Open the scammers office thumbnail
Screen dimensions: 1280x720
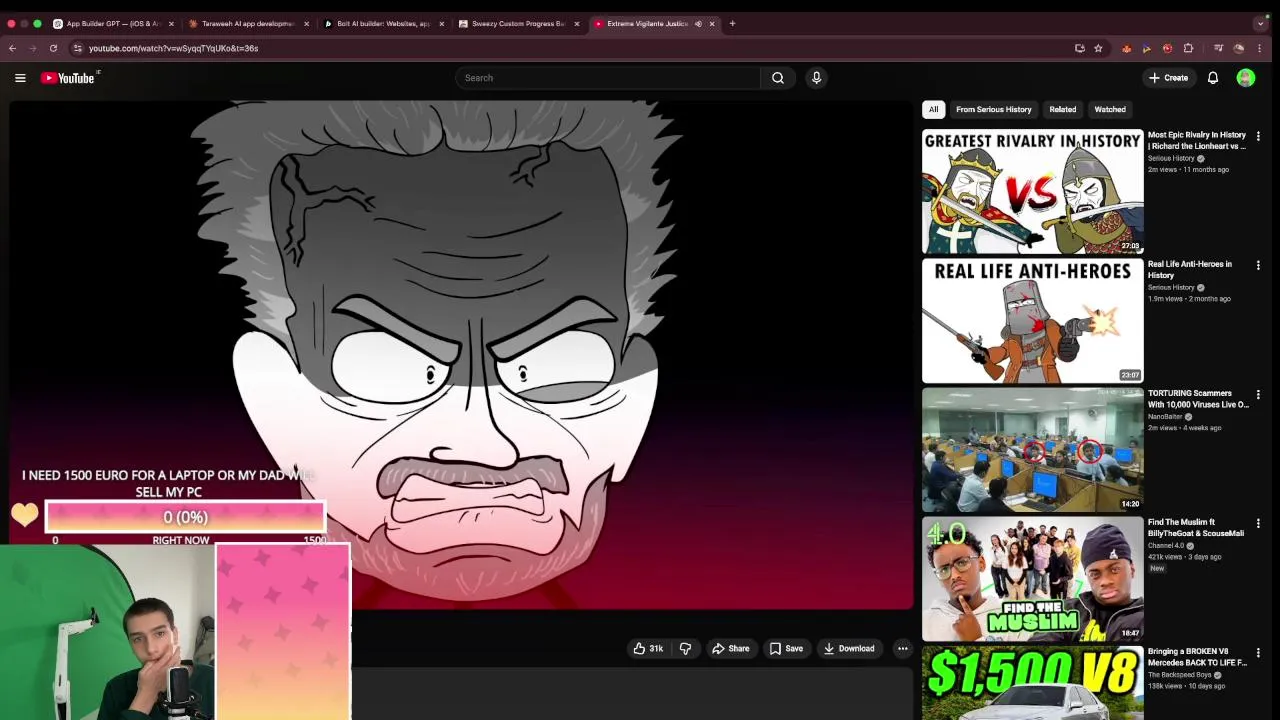coord(1032,449)
